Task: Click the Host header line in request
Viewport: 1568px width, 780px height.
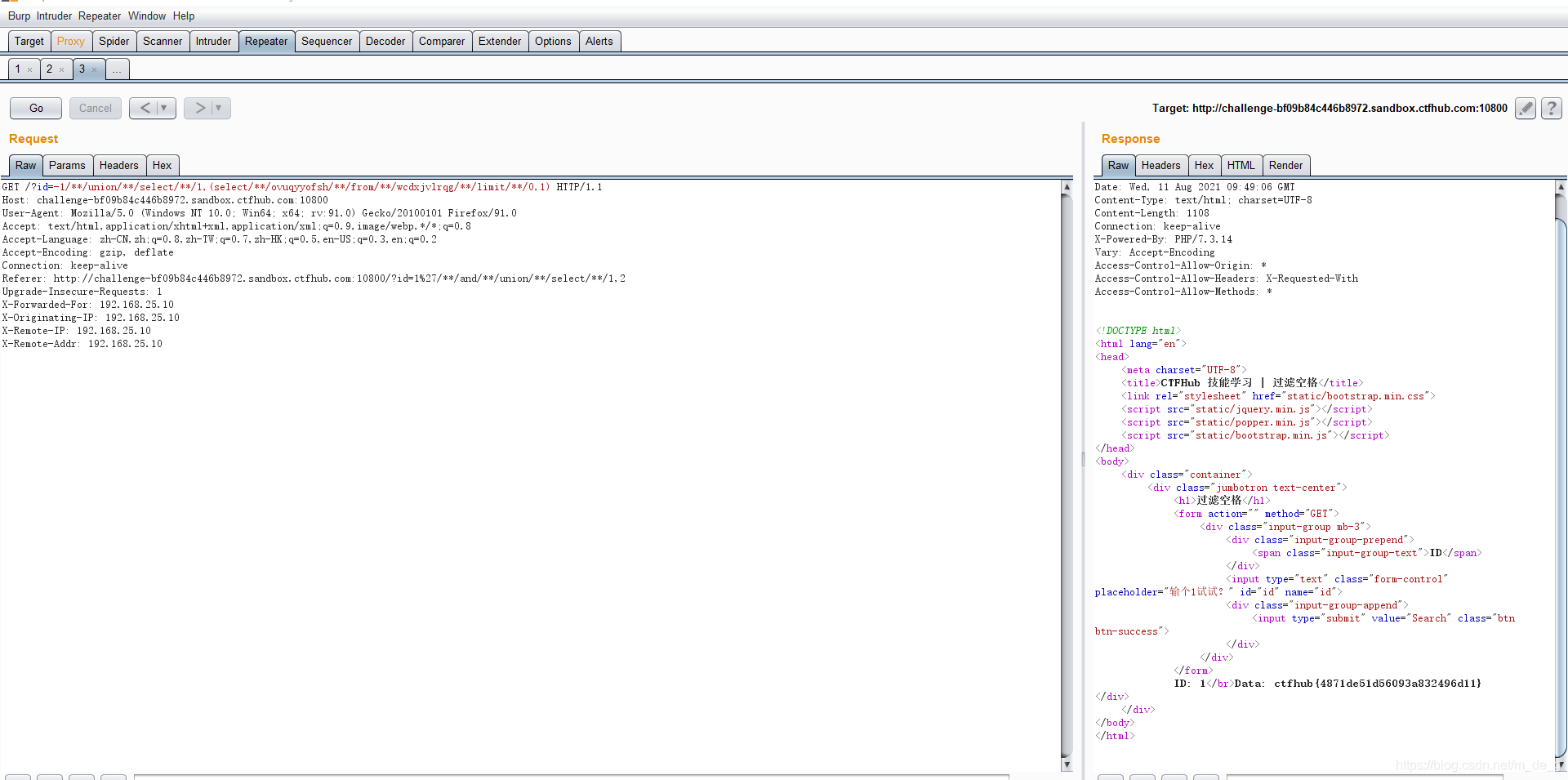Action: click(x=165, y=200)
